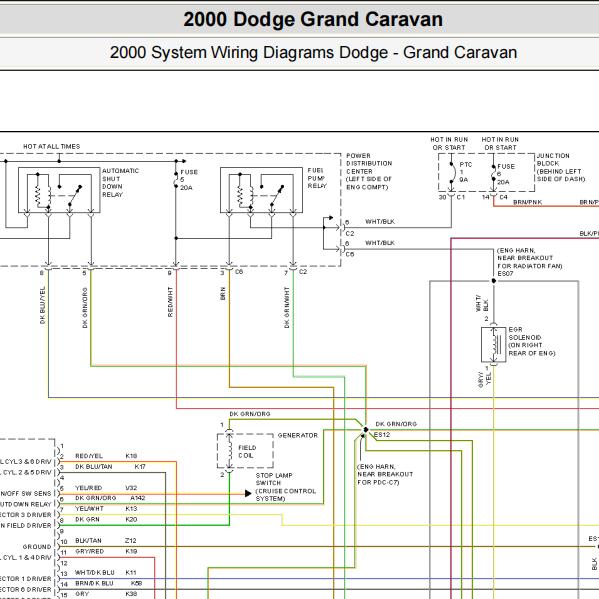The image size is (599, 599).
Task: Select "NEAR BREAKOUT FOR PDC-C7" note
Action: tap(385, 478)
